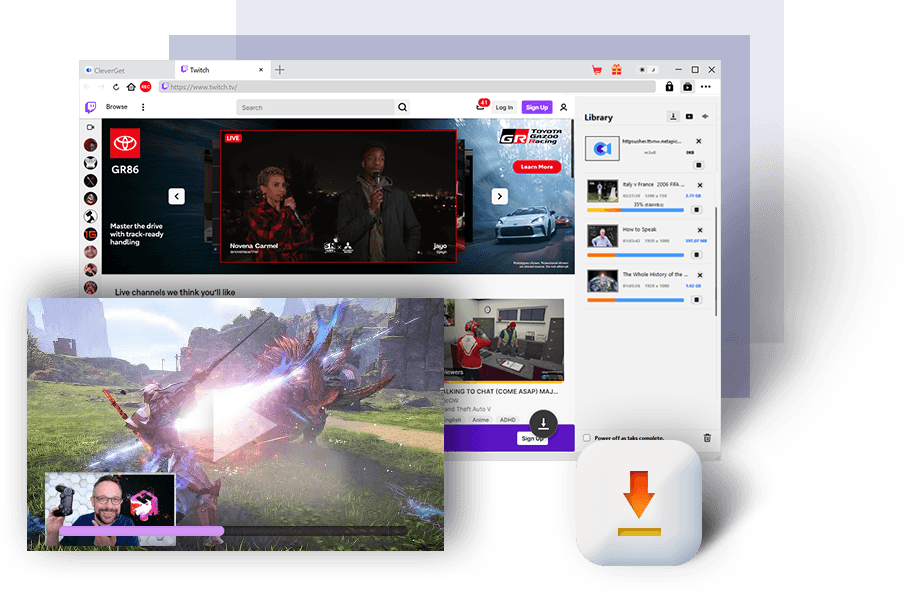Click the twitch.tv address bar
The image size is (919, 594).
pos(407,87)
